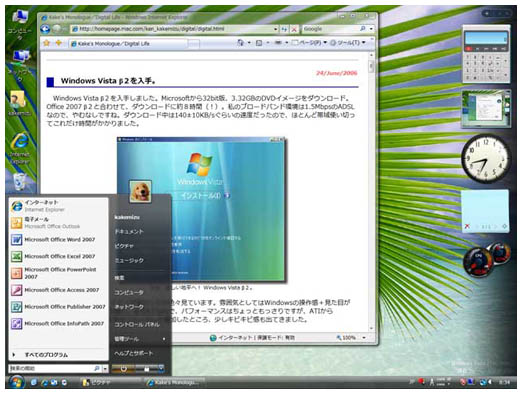Open Help and Support entry
This screenshot has height=394, width=522.
(x=133, y=353)
